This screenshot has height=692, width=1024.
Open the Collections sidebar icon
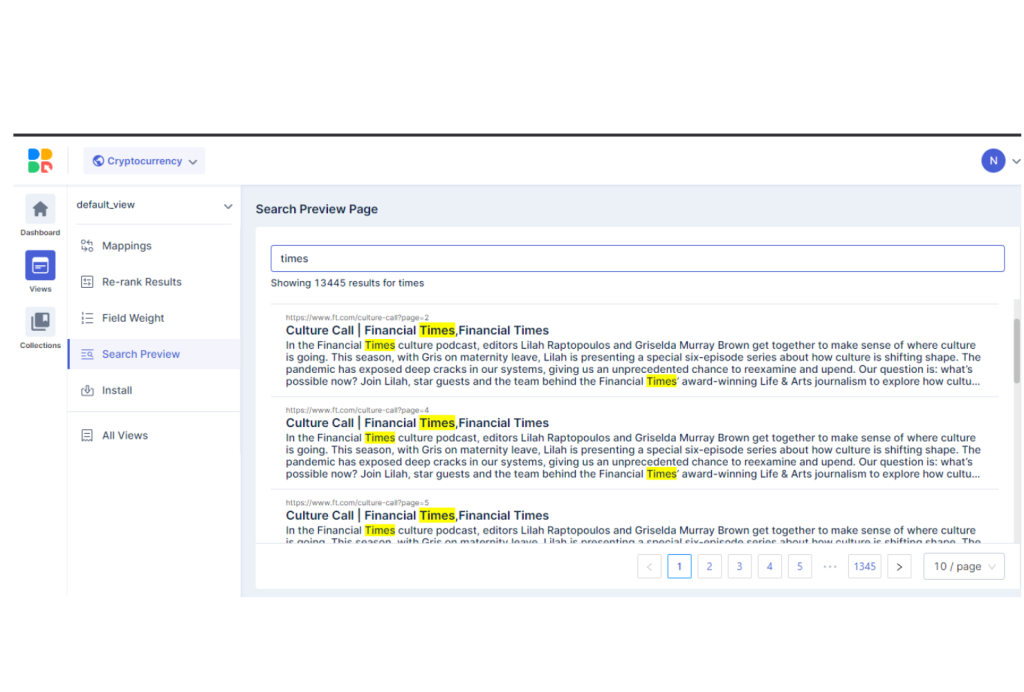point(40,322)
